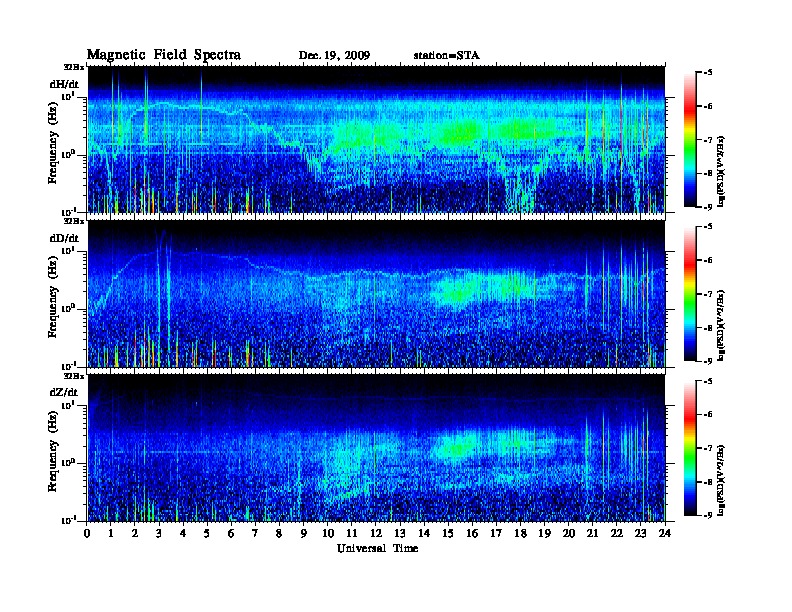Click the 10⁰ frequency tick of the dZ/dt panel
Image resolution: width=792 pixels, height=612 pixels.
click(68, 463)
